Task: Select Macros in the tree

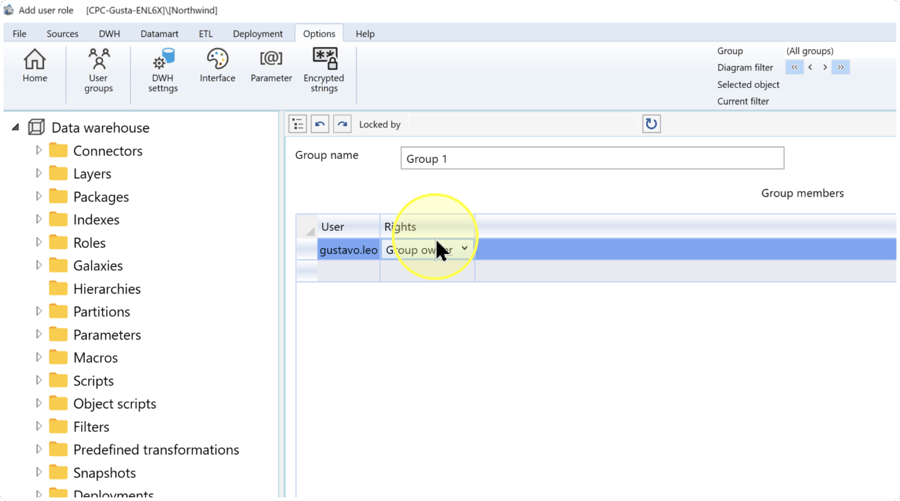Action: pyautogui.click(x=95, y=358)
